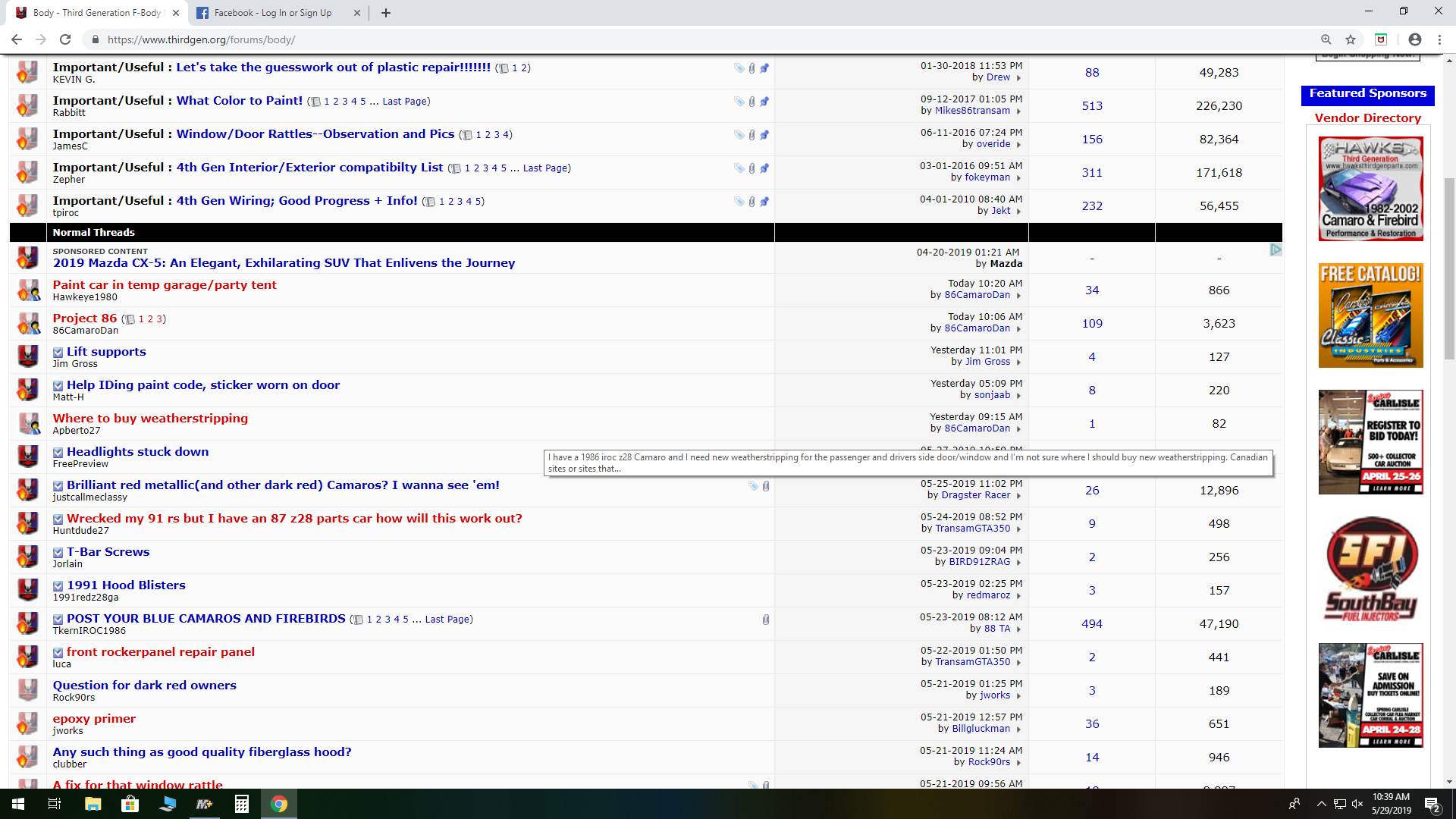Viewport: 1456px width, 819px height.
Task: Click the tag icon on Window/Door Rattles thread
Action: (x=739, y=135)
